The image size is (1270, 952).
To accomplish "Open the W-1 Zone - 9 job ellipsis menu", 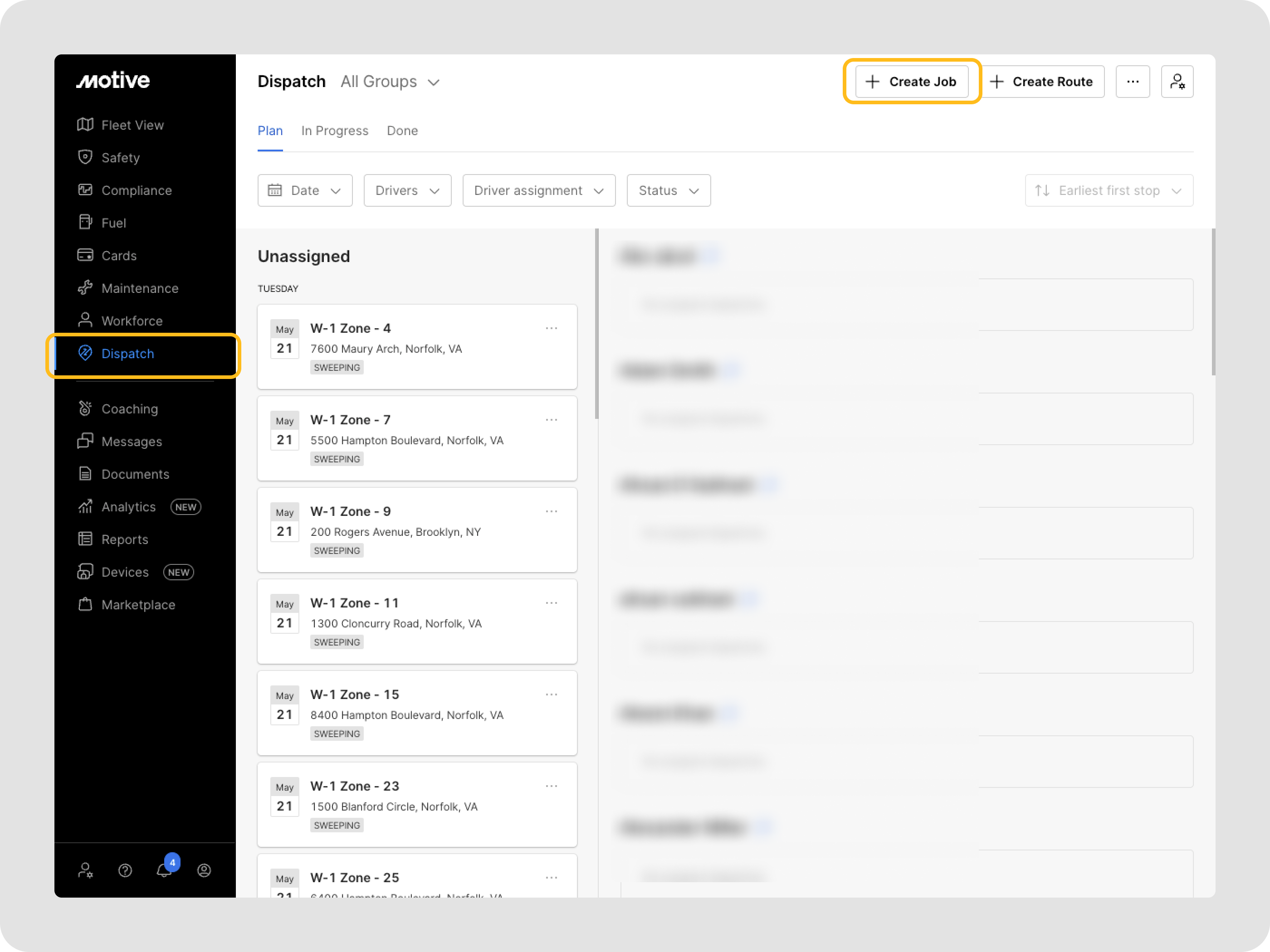I will pyautogui.click(x=551, y=511).
